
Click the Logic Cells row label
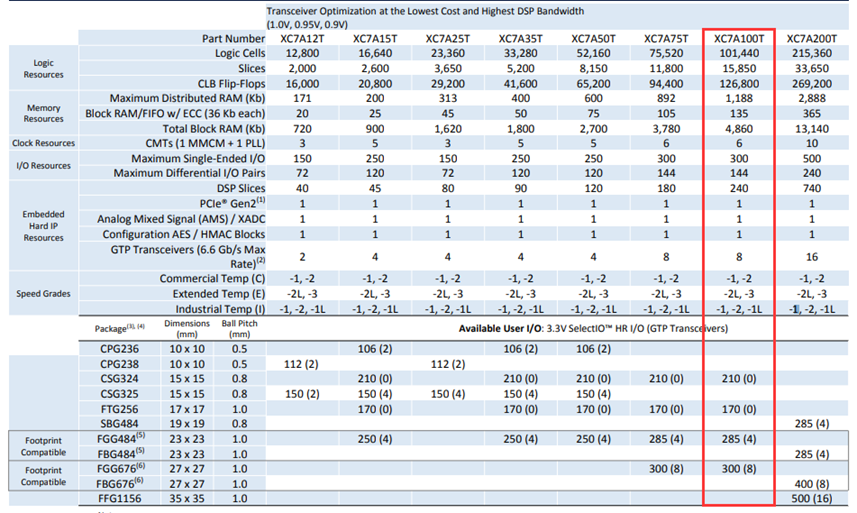click(240, 54)
